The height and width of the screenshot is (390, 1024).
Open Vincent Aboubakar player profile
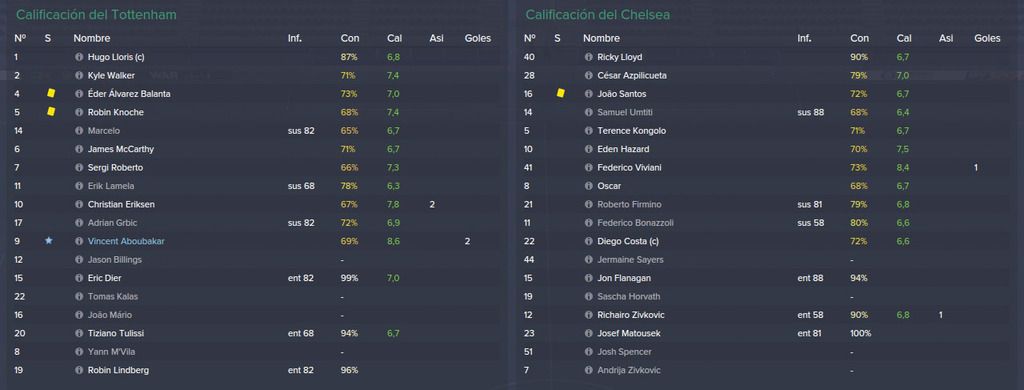(126, 242)
